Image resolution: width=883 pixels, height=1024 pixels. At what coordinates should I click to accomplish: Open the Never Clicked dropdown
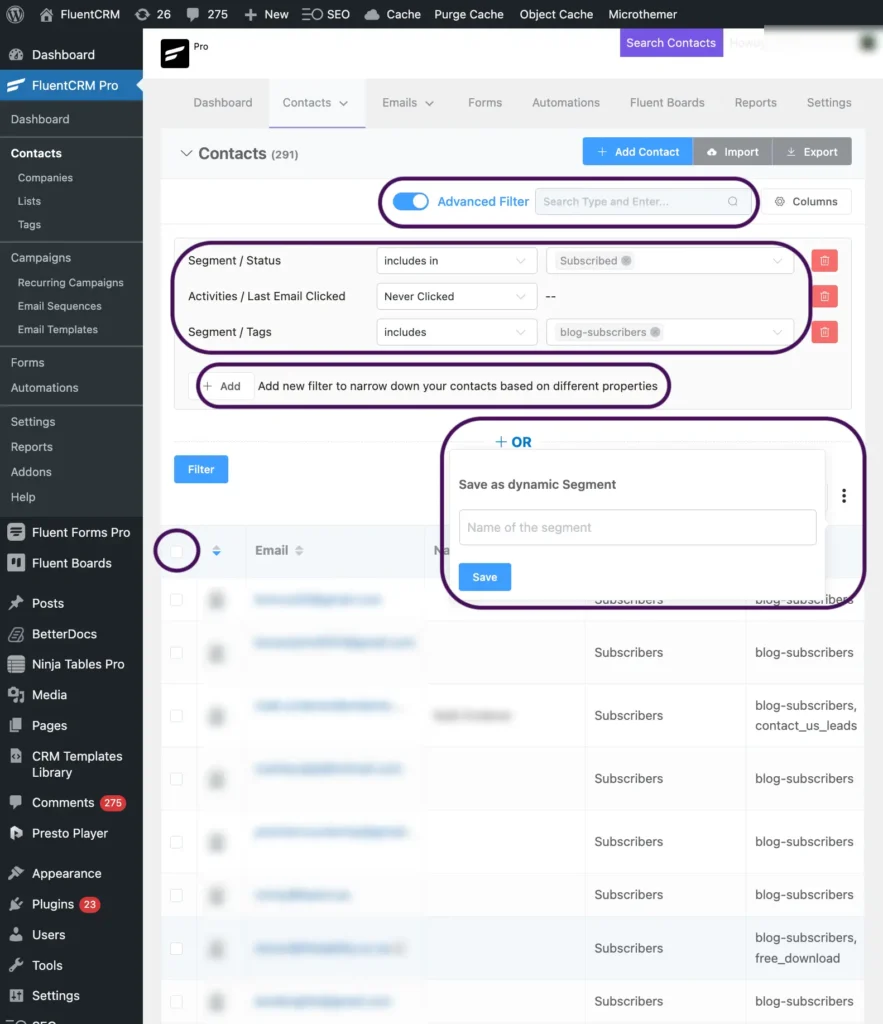(457, 296)
